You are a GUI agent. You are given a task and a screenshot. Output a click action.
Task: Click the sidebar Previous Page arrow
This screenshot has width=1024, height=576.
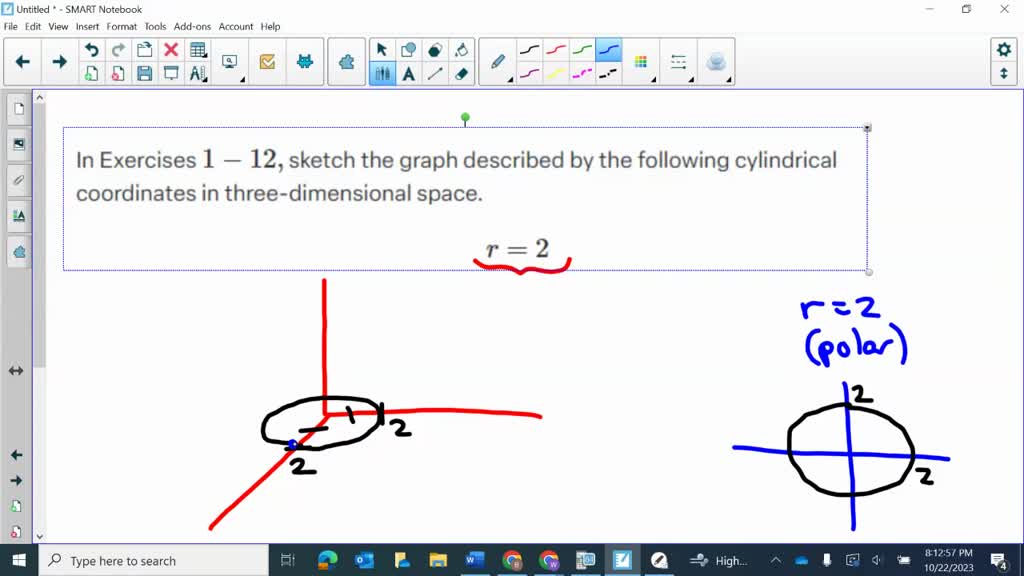click(x=16, y=455)
